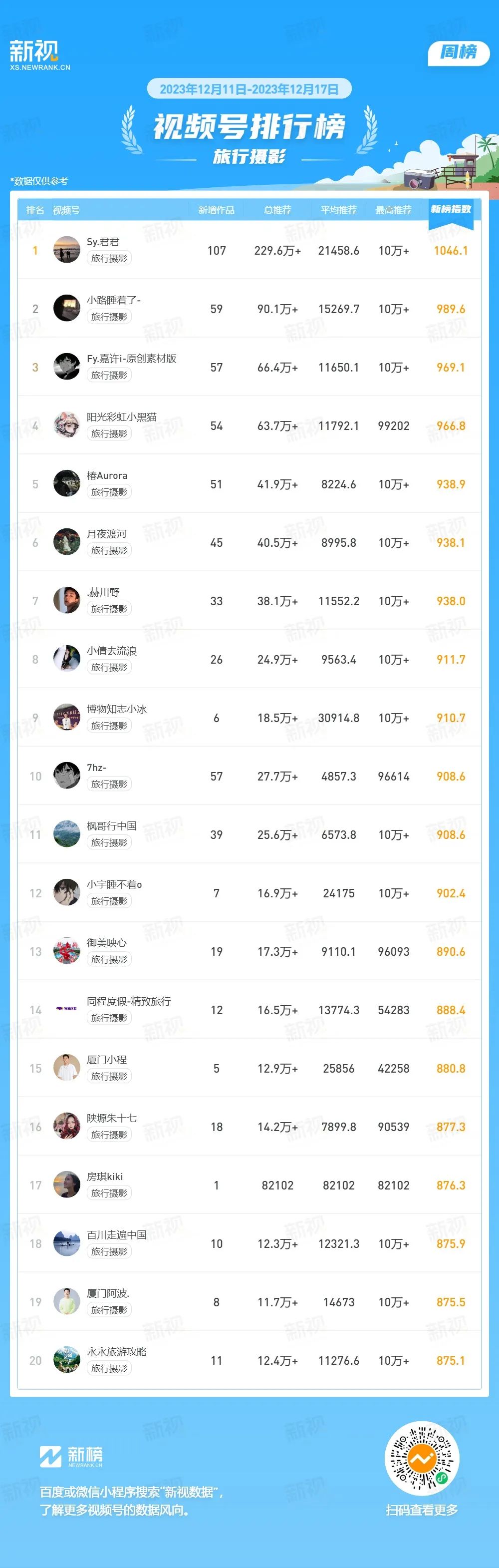Click the 周榜 badge

459,52
